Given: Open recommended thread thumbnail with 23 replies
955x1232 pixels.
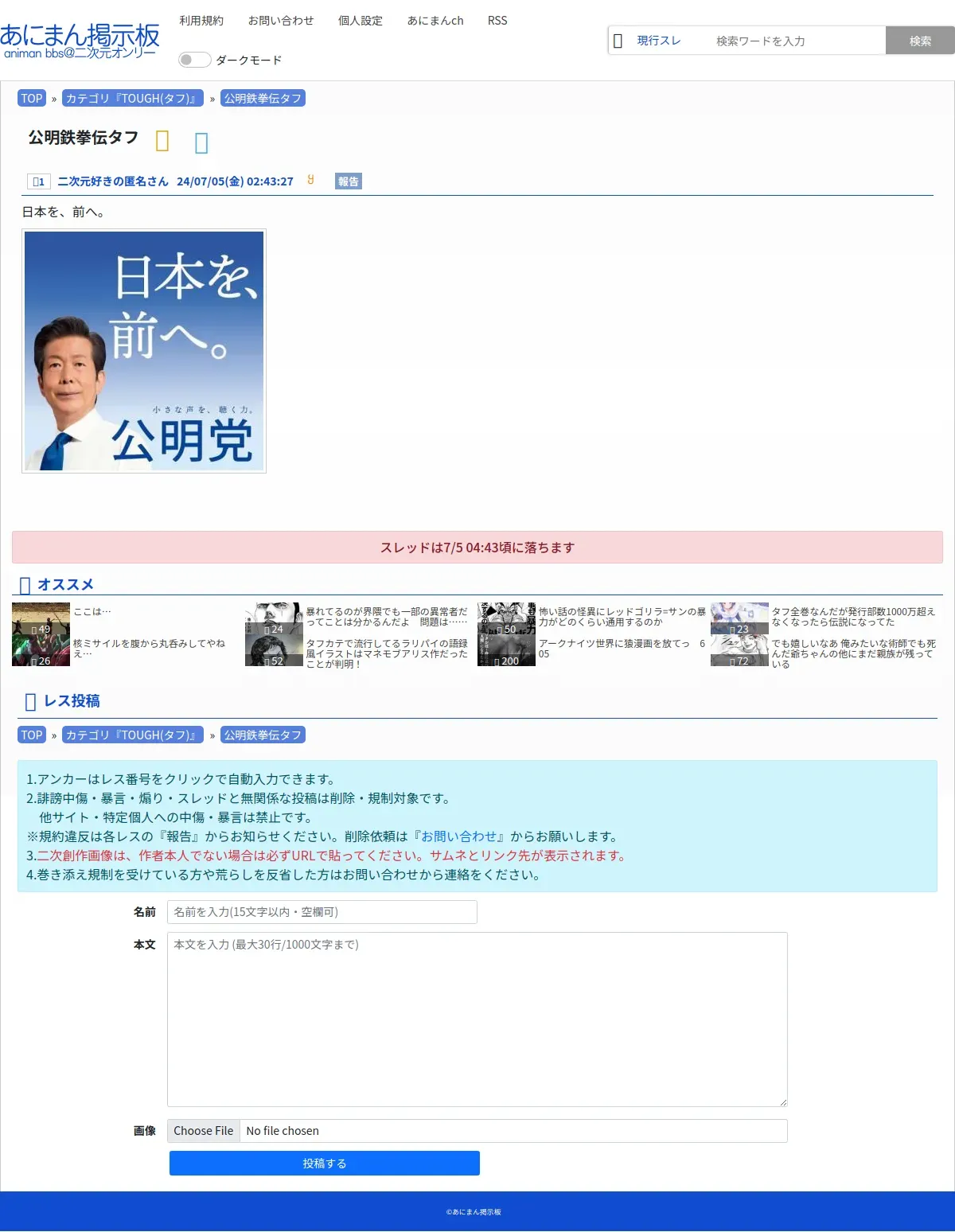Looking at the screenshot, I should pos(739,618).
